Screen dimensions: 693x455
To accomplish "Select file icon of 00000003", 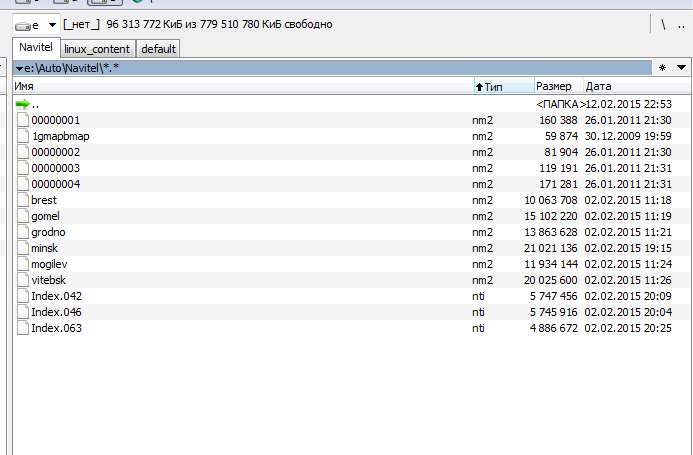I will point(23,168).
